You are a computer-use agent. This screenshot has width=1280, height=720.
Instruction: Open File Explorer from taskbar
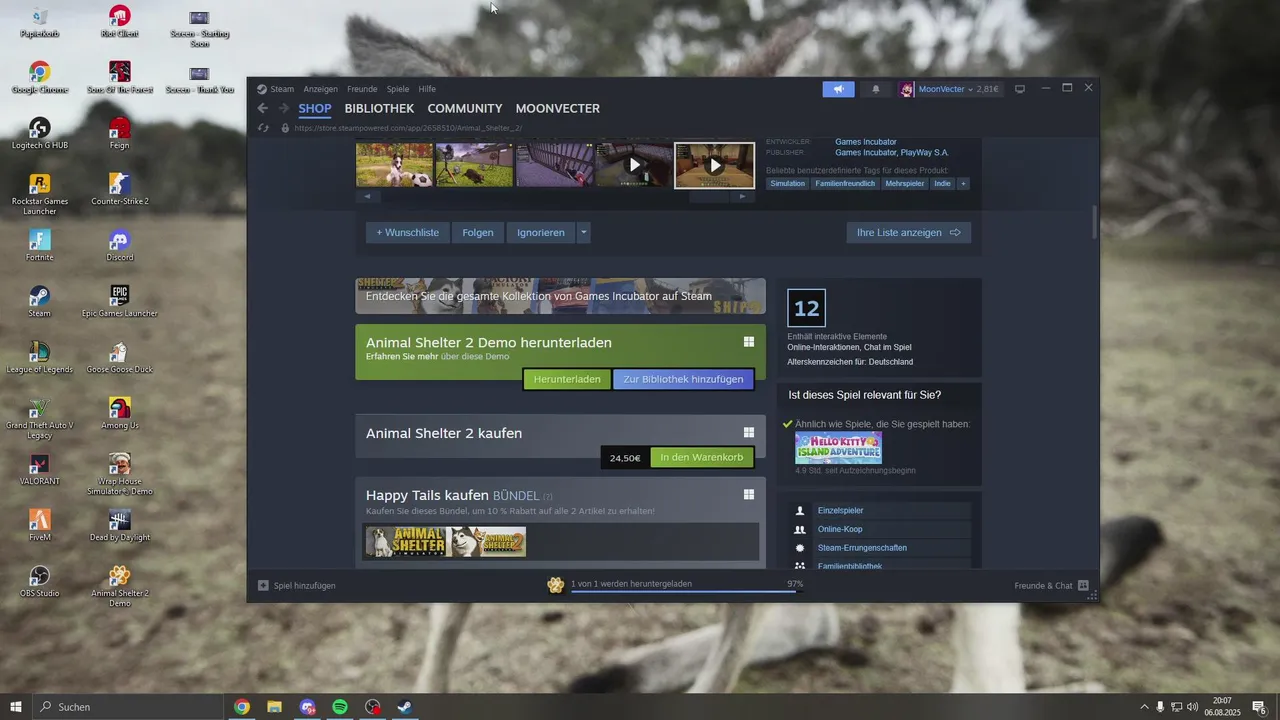pyautogui.click(x=274, y=707)
